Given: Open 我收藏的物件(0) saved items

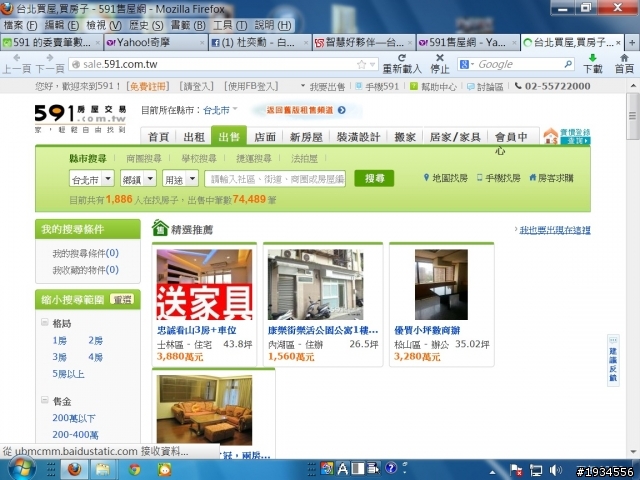Looking at the screenshot, I should (x=85, y=270).
